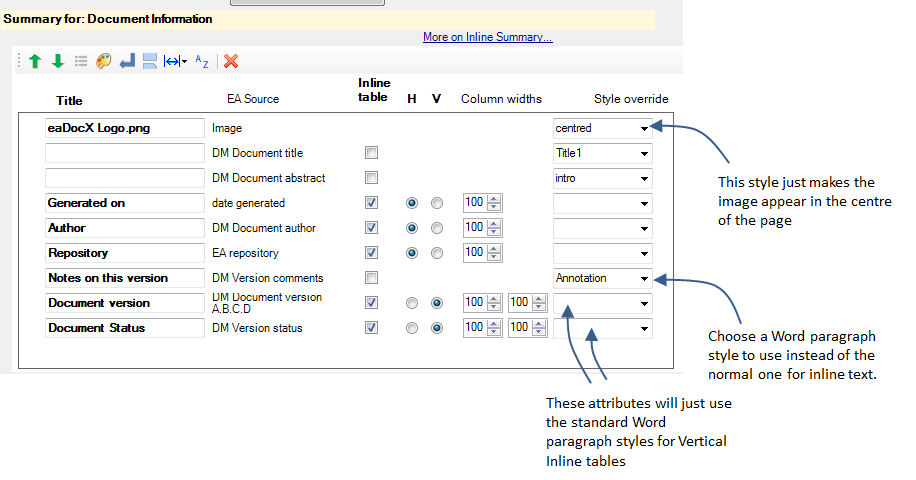Click the list lines toolbar icon
The image size is (916, 480).
(81, 61)
